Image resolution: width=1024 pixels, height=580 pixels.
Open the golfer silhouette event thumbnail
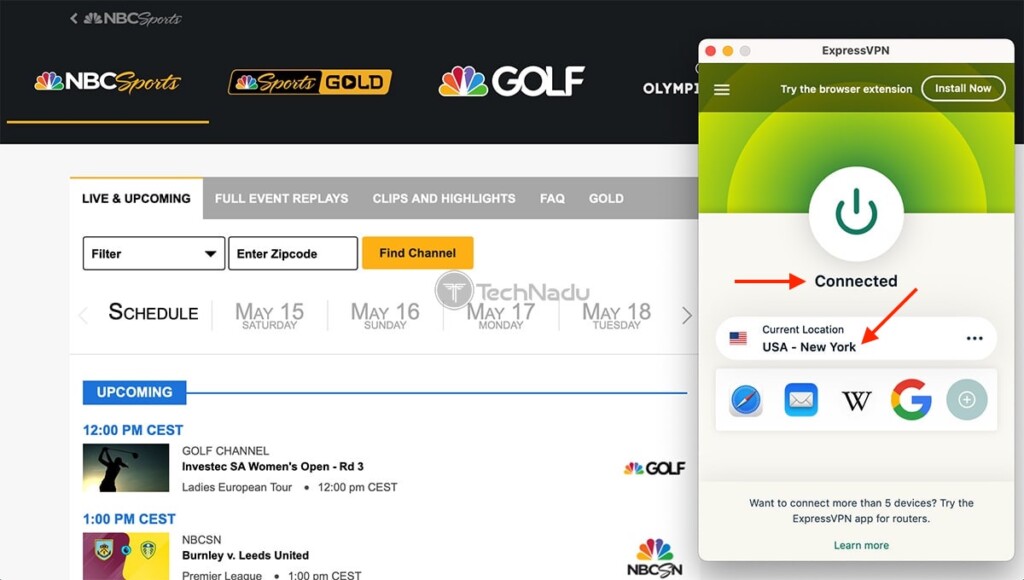126,468
